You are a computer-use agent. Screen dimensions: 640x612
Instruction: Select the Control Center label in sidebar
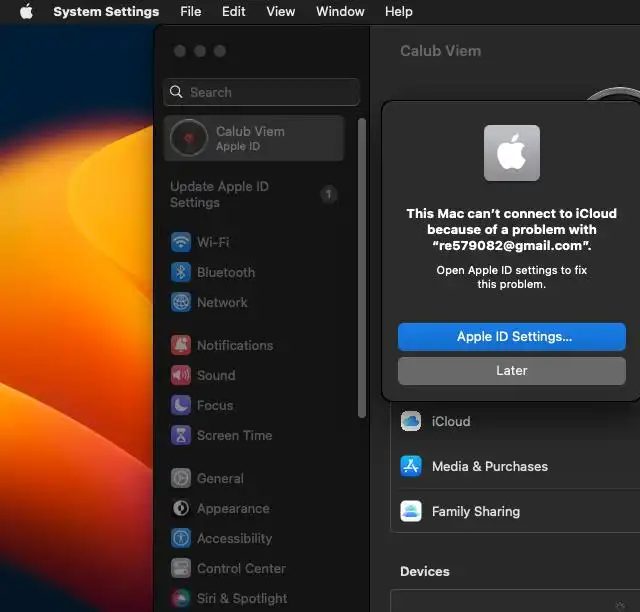pos(241,568)
